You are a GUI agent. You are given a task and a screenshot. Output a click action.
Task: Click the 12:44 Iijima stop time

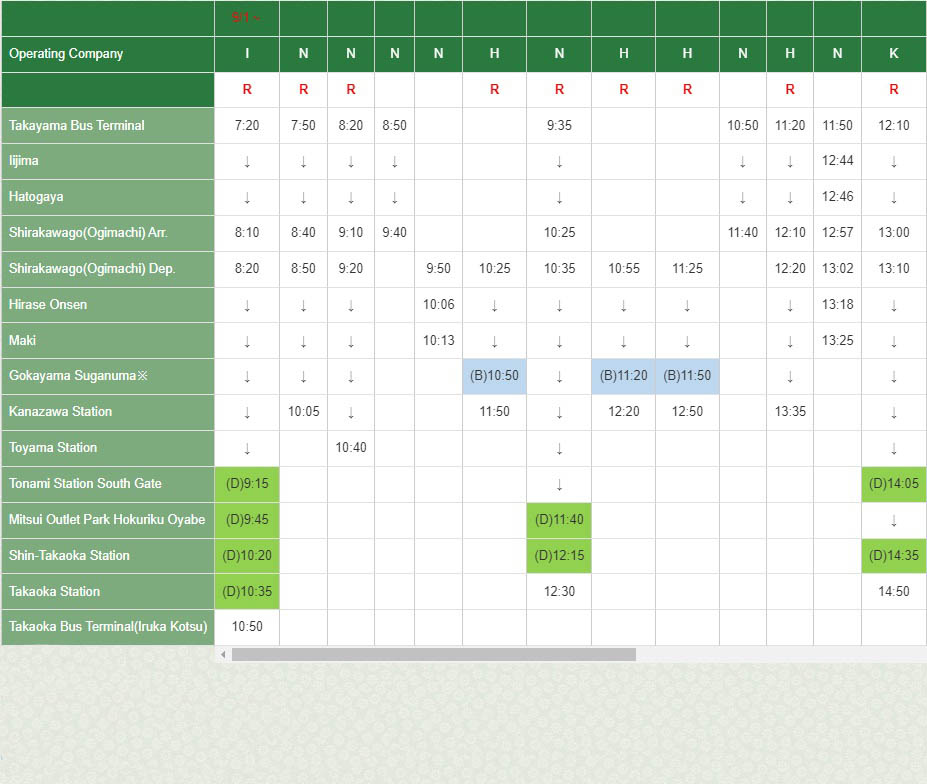click(x=837, y=161)
